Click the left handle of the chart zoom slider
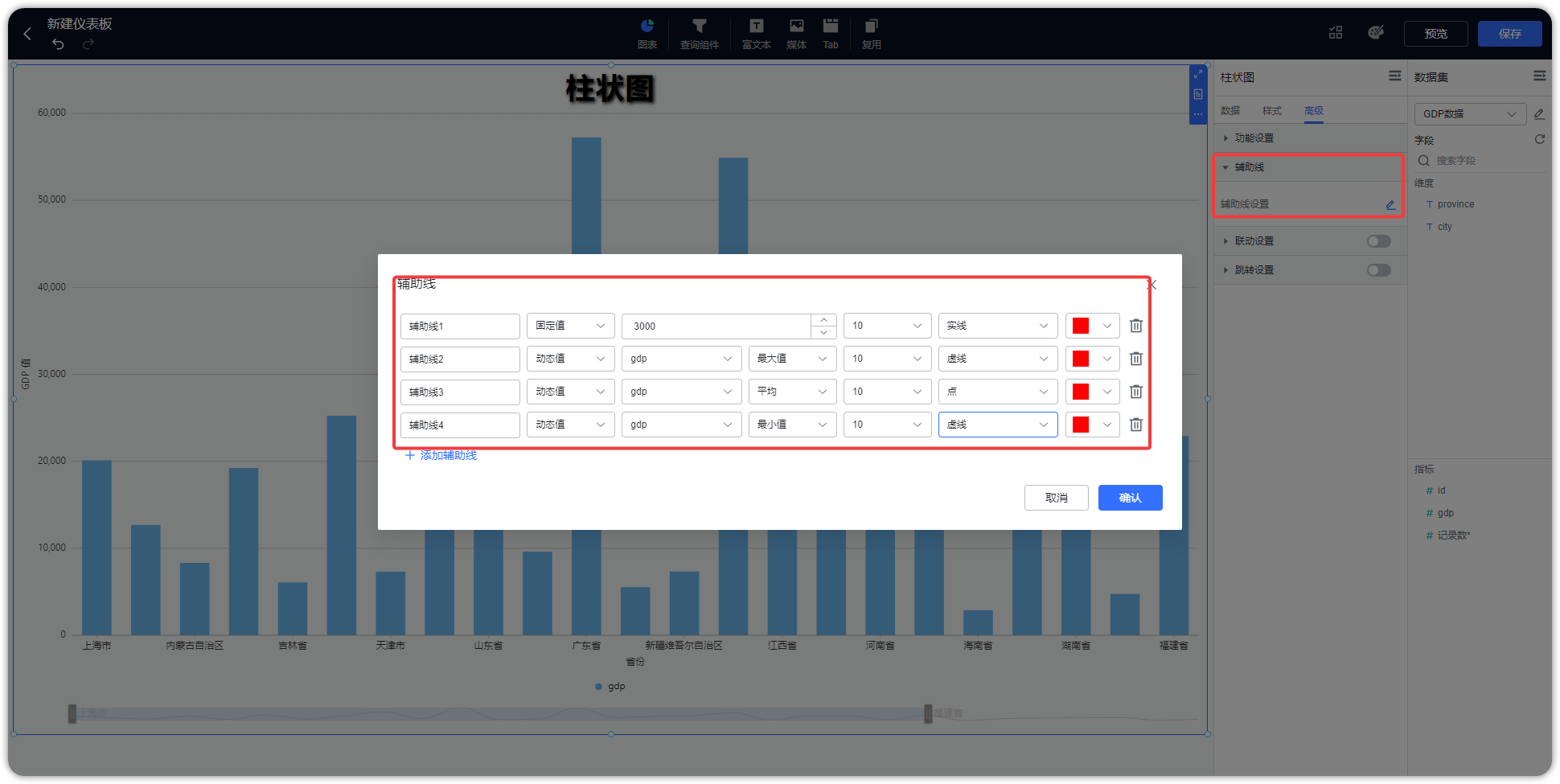1560x784 pixels. pyautogui.click(x=72, y=713)
